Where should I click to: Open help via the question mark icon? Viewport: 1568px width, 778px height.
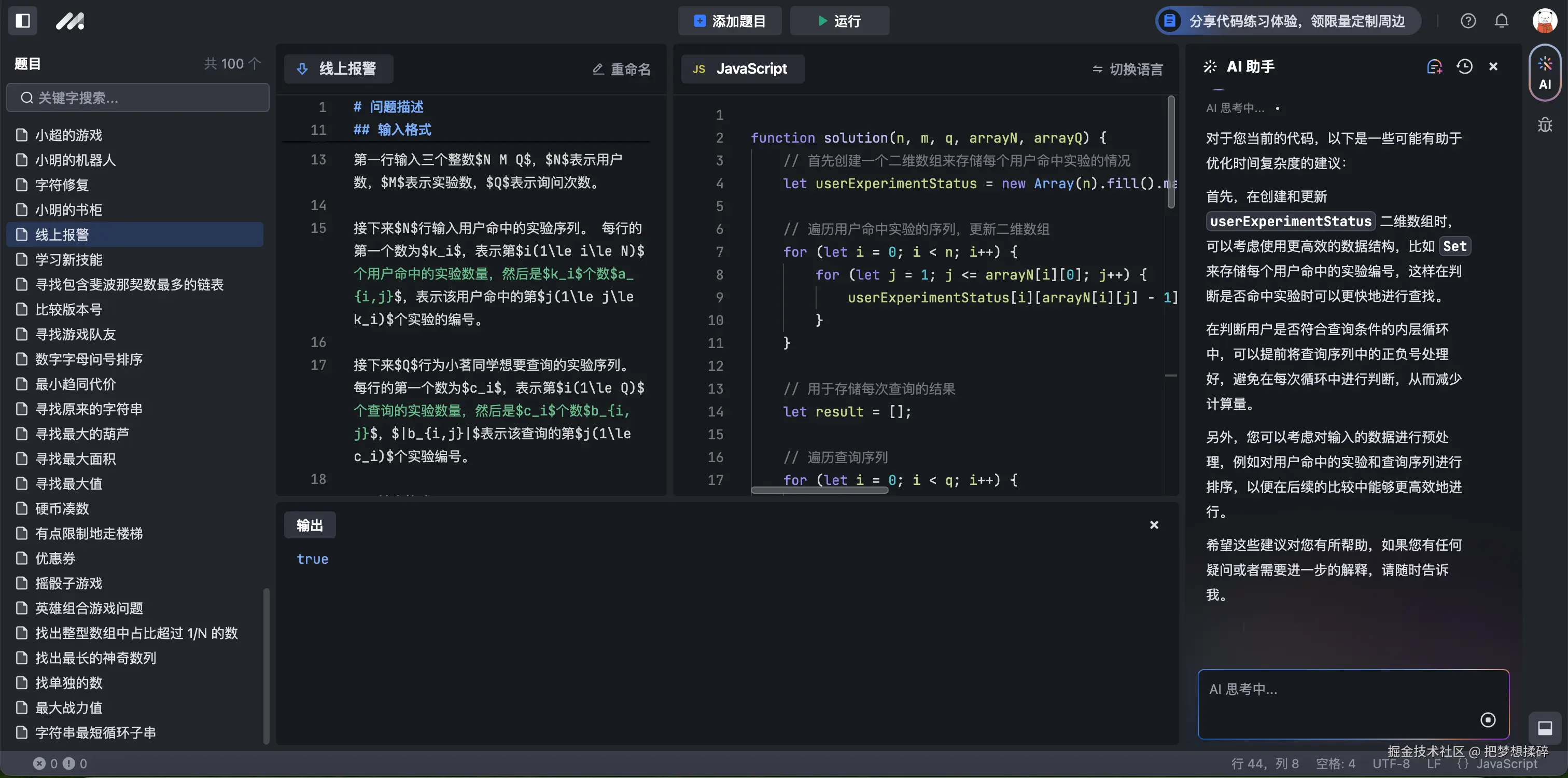click(x=1468, y=20)
